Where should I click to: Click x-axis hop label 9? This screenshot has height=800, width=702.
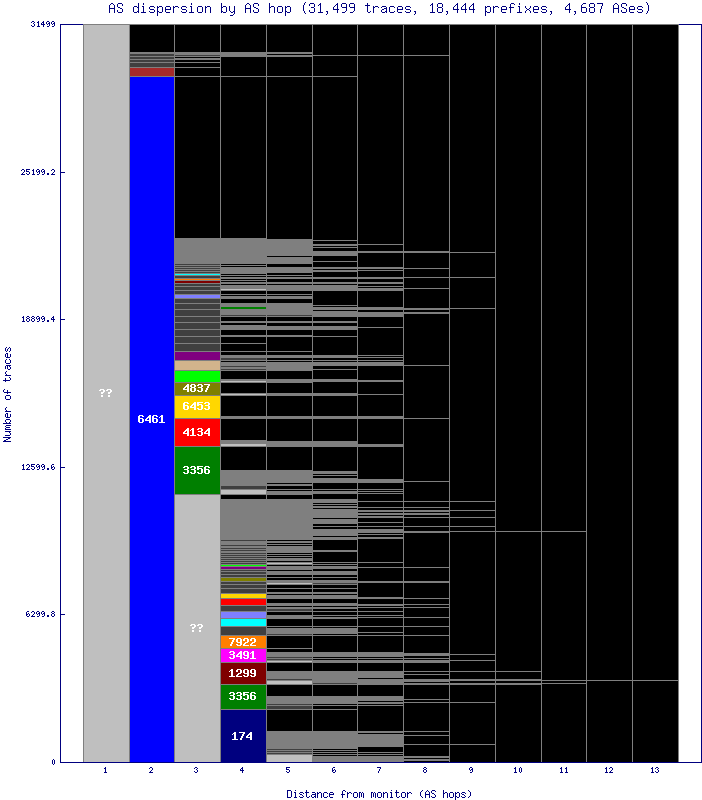[x=471, y=770]
